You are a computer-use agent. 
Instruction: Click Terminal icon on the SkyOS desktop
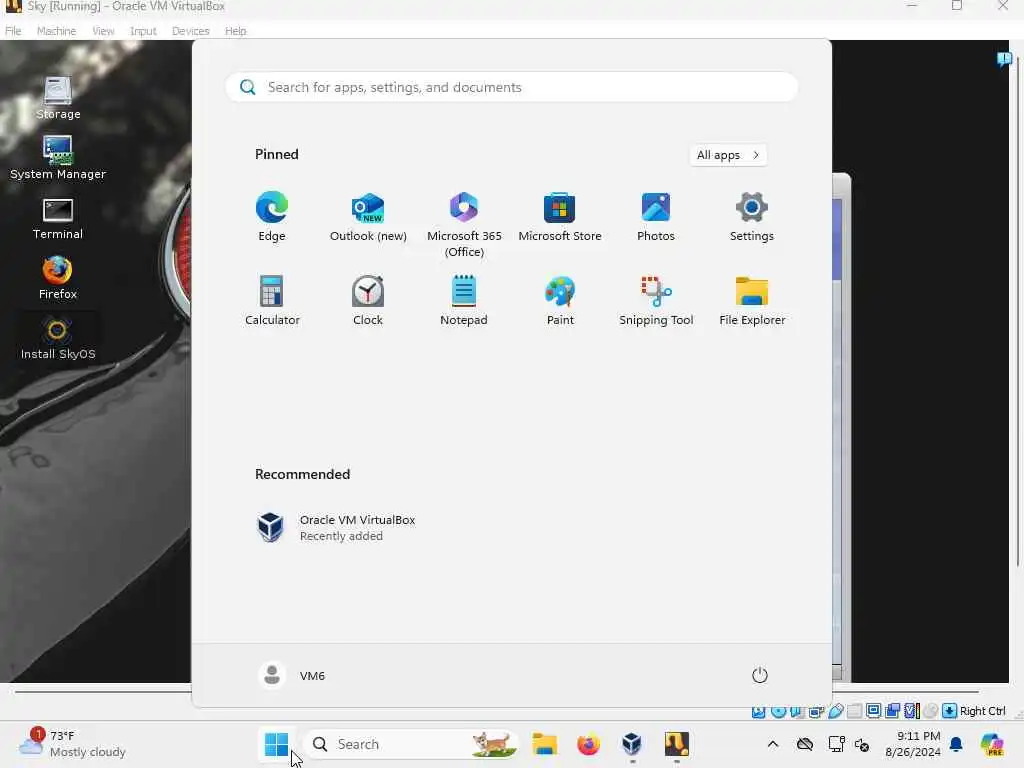tap(57, 219)
